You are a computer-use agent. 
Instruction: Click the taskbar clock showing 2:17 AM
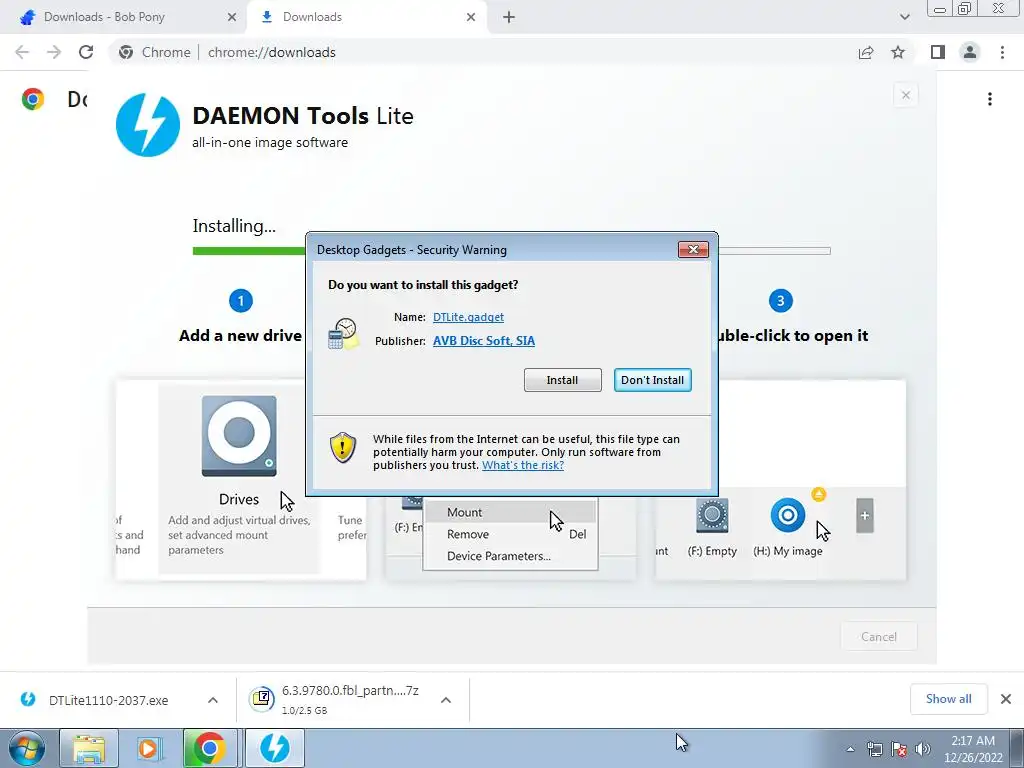[973, 749]
